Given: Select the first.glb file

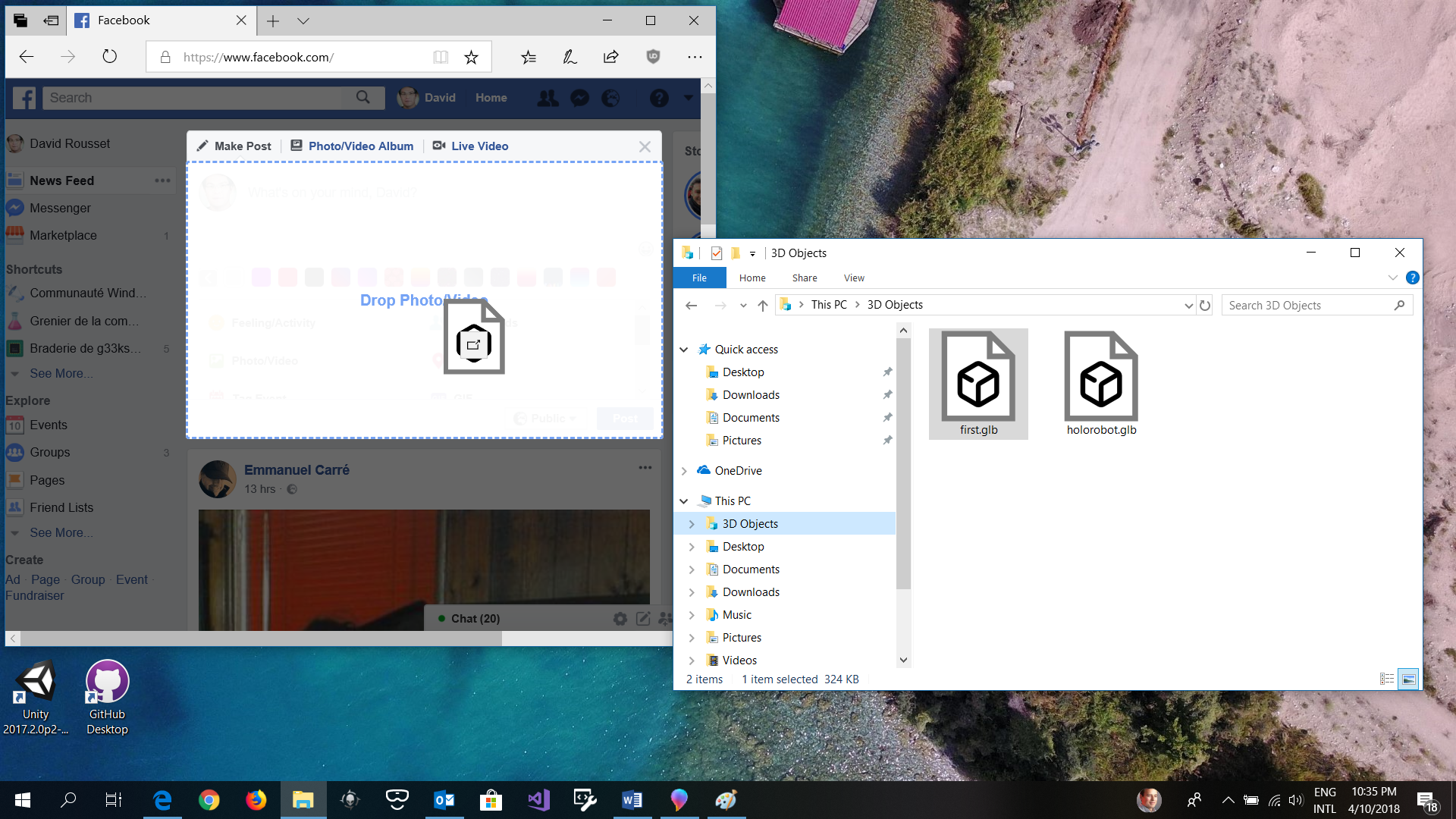Looking at the screenshot, I should (978, 383).
